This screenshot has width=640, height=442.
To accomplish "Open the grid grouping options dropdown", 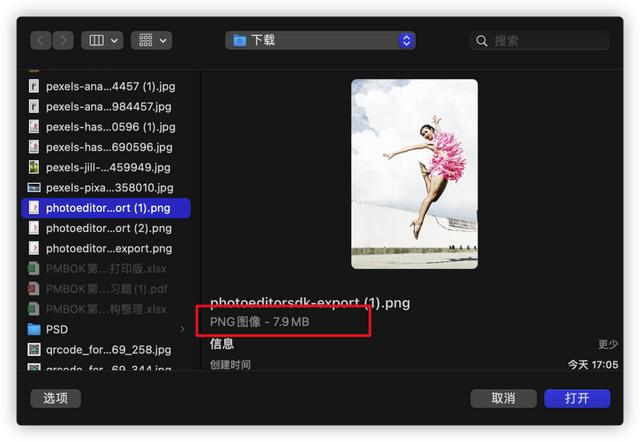I will [151, 40].
